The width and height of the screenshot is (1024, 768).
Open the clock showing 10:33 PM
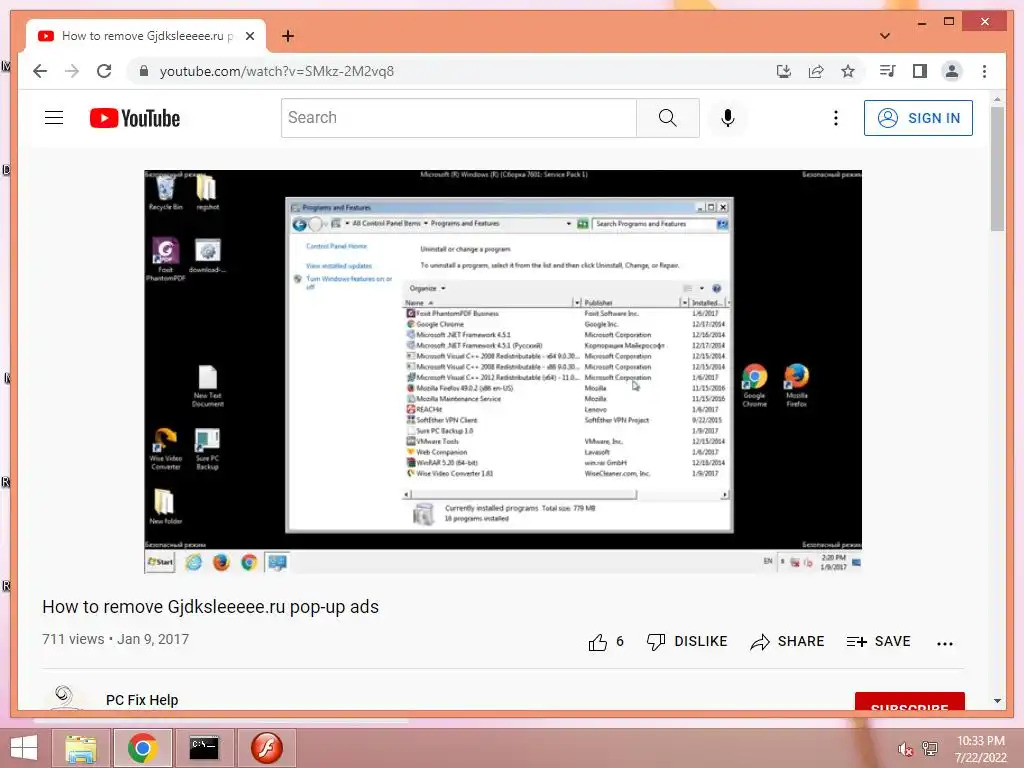click(980, 749)
